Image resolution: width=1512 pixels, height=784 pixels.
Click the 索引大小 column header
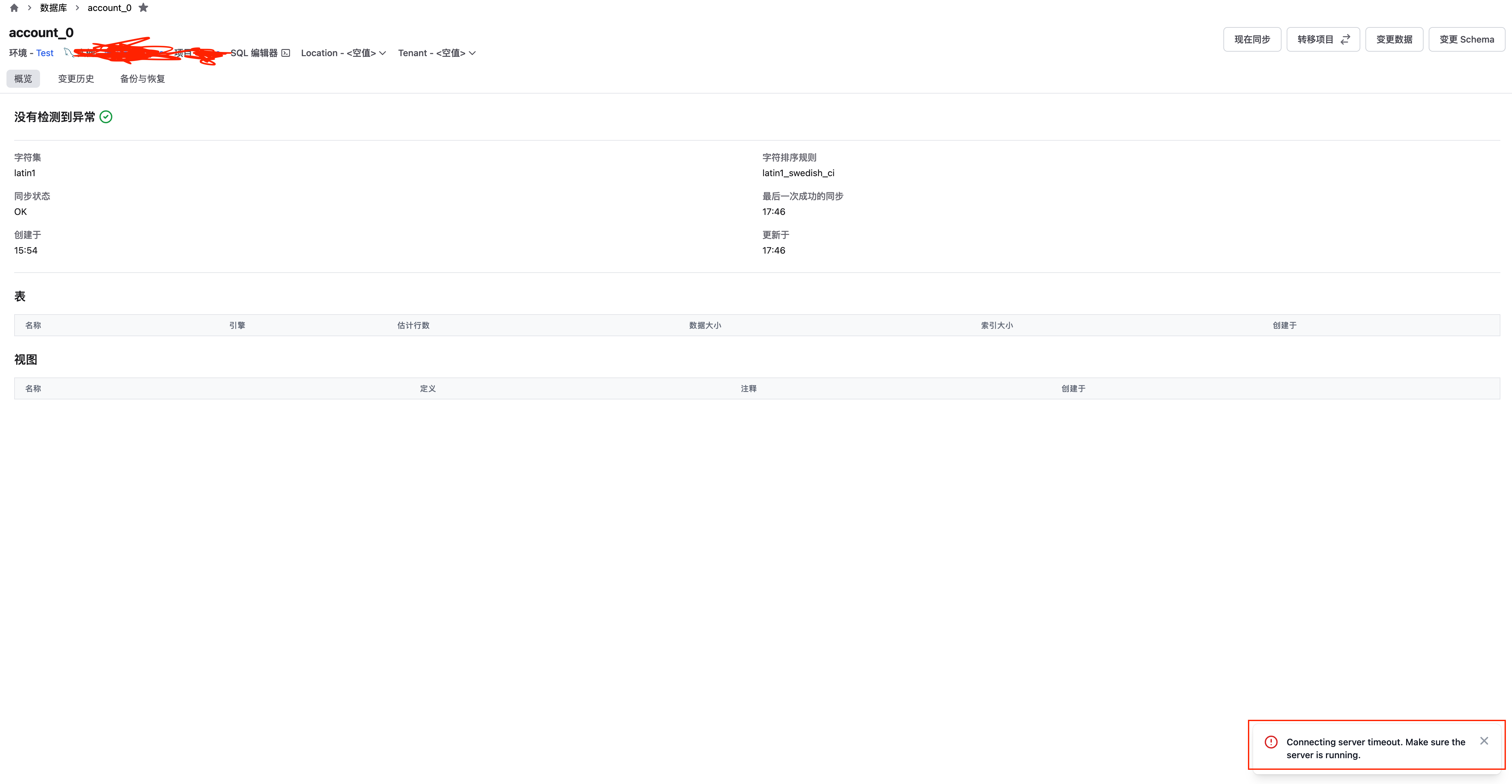coord(997,325)
